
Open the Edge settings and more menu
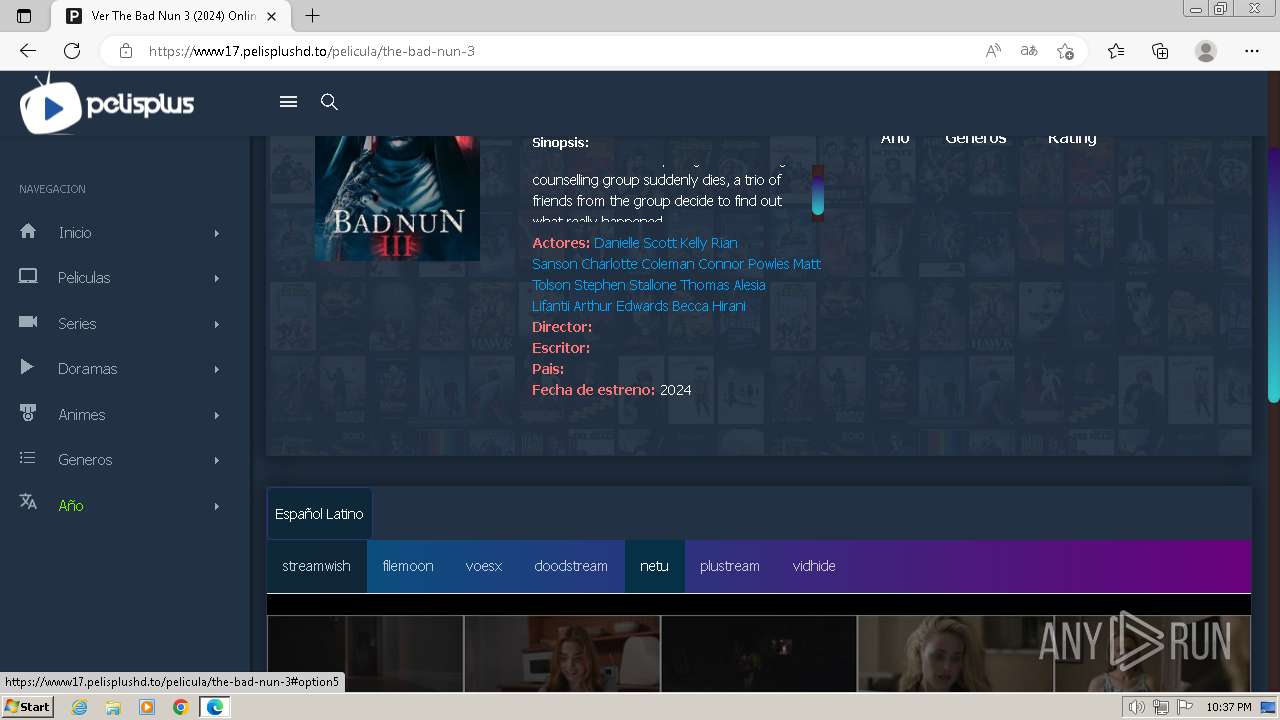[1252, 51]
